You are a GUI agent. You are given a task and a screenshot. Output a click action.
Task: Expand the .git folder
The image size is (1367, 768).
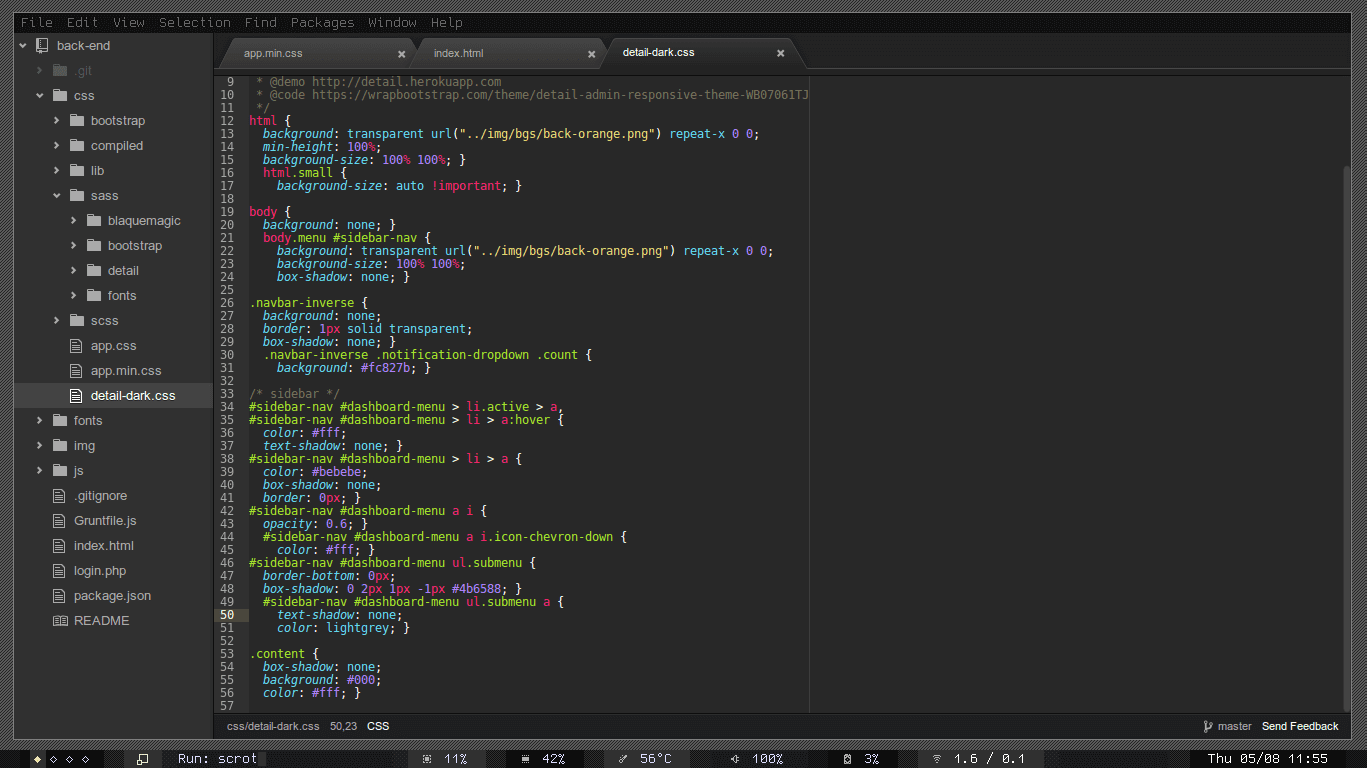point(37,70)
